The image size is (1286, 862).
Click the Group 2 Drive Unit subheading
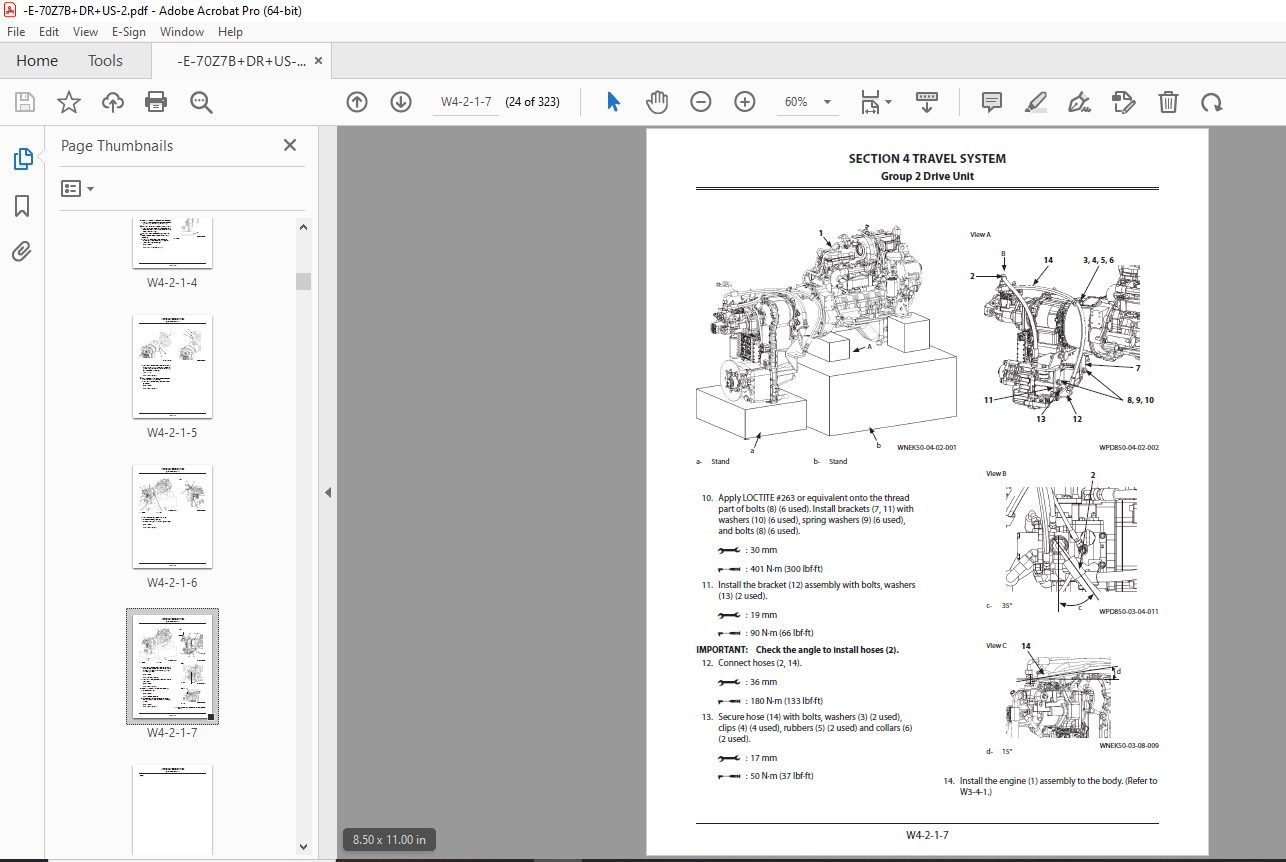pos(927,176)
